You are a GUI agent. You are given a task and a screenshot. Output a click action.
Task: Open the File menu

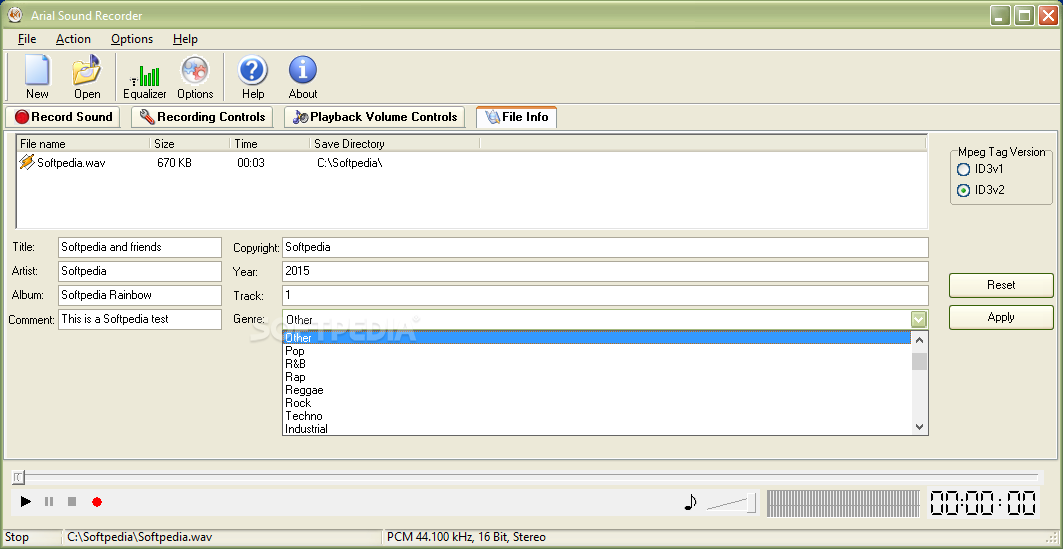point(27,39)
